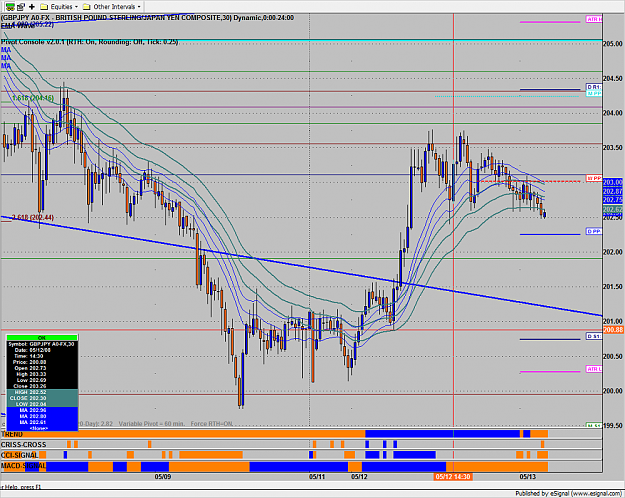Click the 202.00 price axis label

(x=613, y=252)
